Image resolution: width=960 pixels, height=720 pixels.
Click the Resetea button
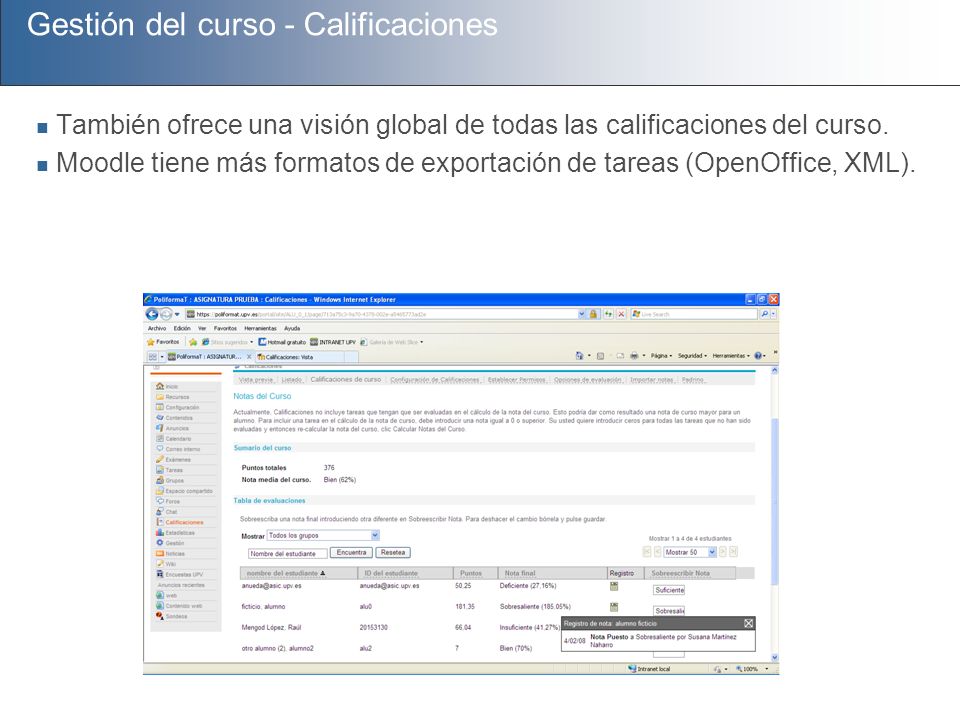(392, 553)
